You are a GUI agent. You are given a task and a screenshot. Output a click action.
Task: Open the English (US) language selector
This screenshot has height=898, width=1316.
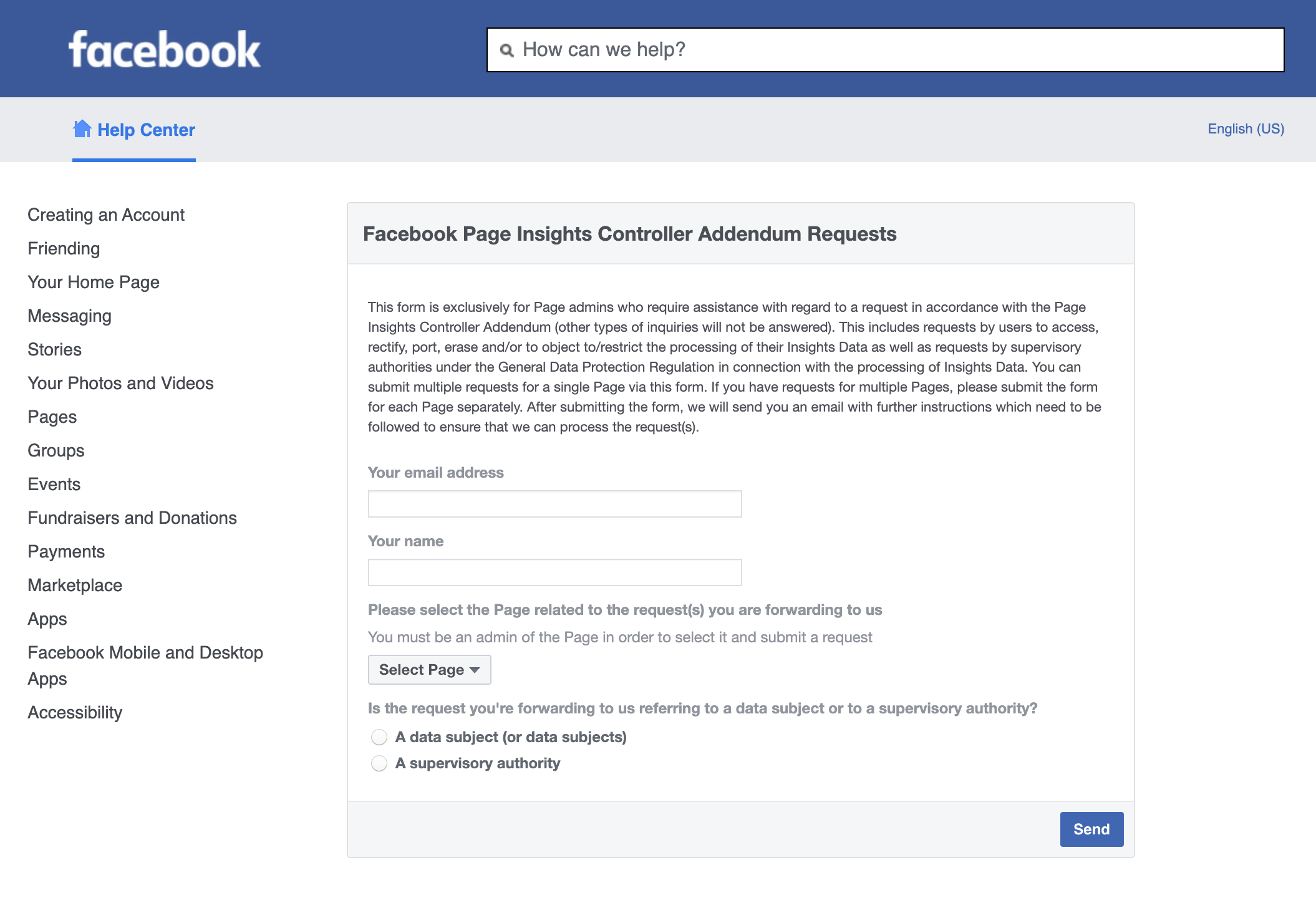pos(1245,128)
